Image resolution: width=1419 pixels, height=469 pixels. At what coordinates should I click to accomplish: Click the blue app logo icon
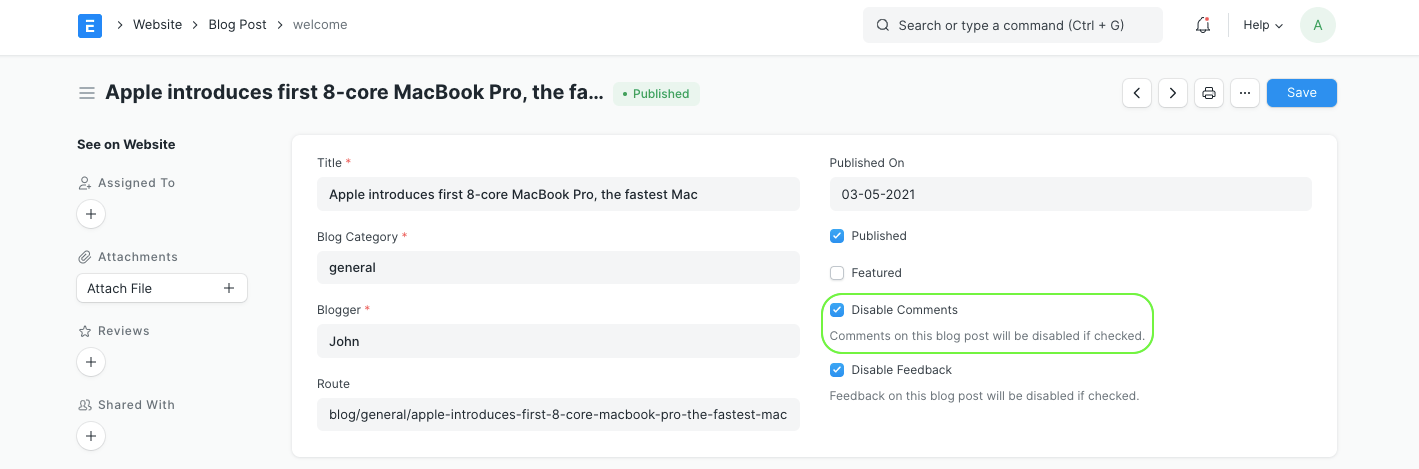[90, 25]
